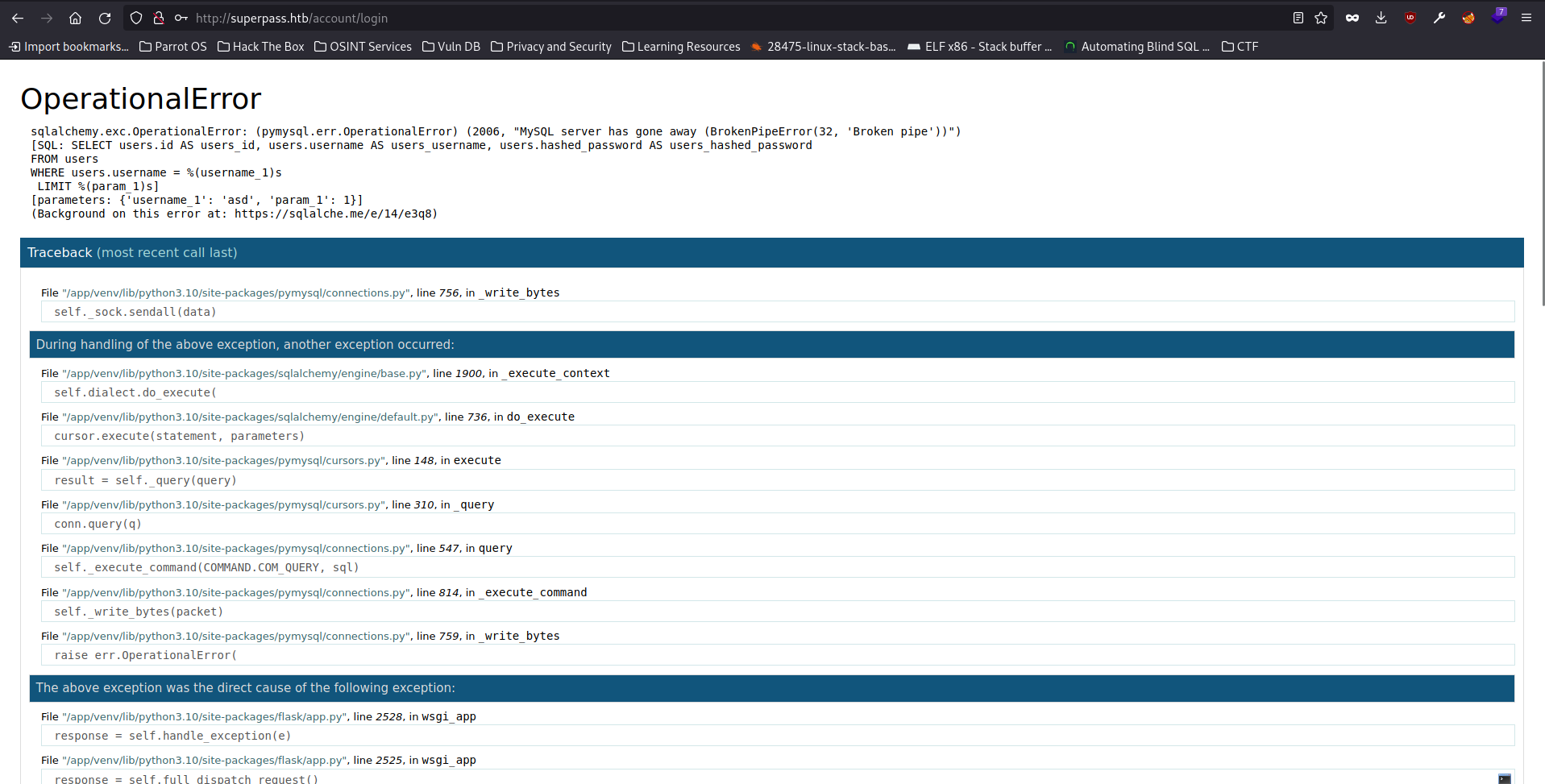Click the URL address bar field
This screenshot has width=1545, height=784.
(725, 18)
